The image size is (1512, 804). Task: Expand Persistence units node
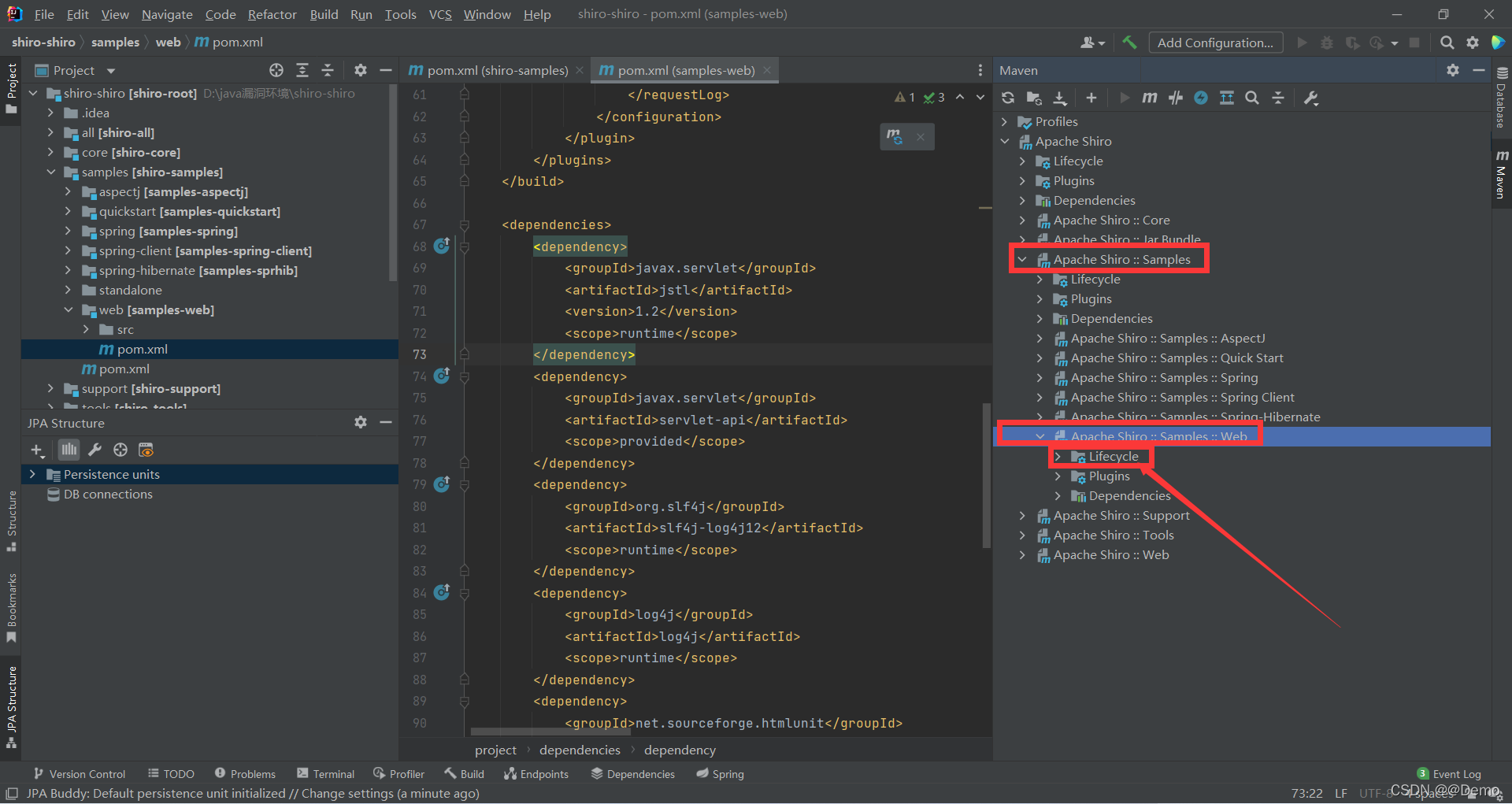(32, 474)
